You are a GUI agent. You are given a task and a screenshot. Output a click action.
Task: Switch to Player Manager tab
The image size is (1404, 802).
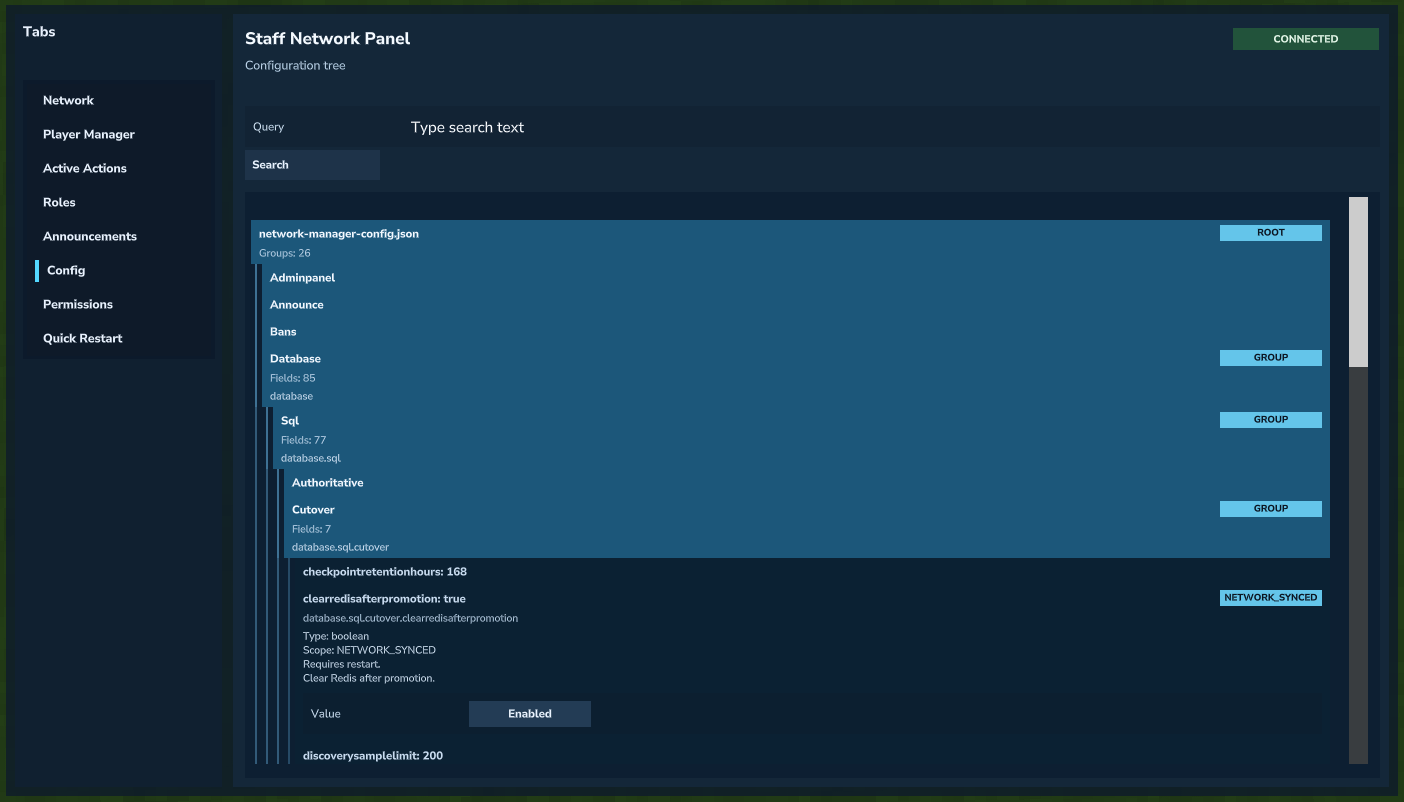(x=89, y=135)
